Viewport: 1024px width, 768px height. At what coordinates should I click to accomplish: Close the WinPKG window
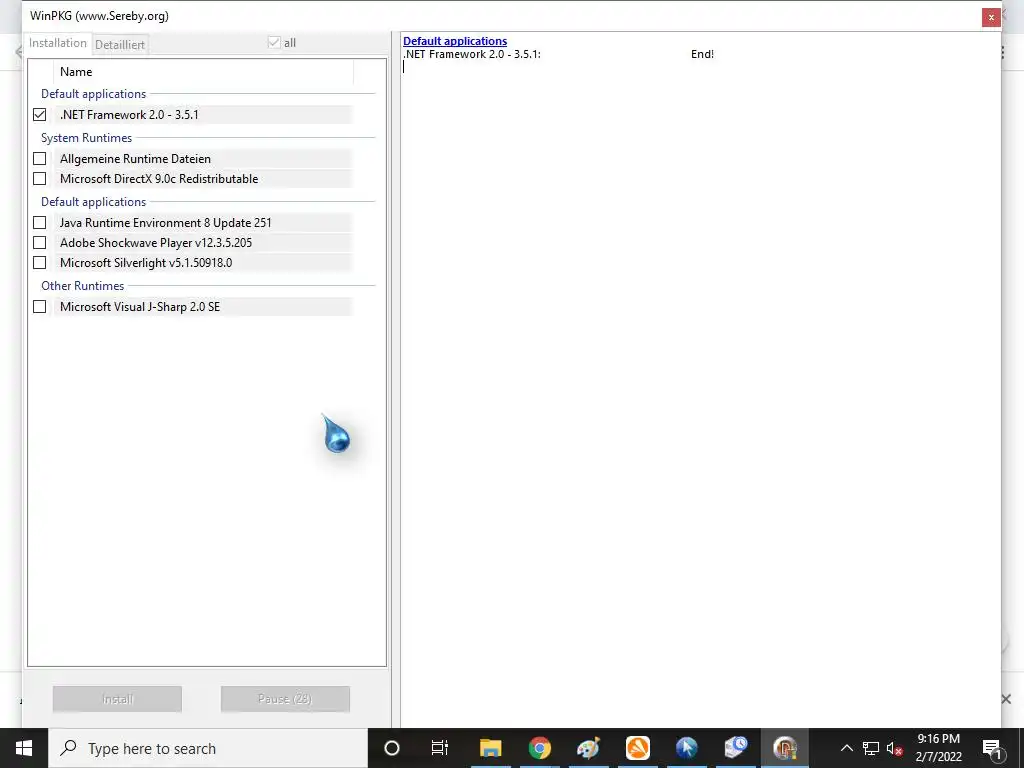tap(991, 17)
